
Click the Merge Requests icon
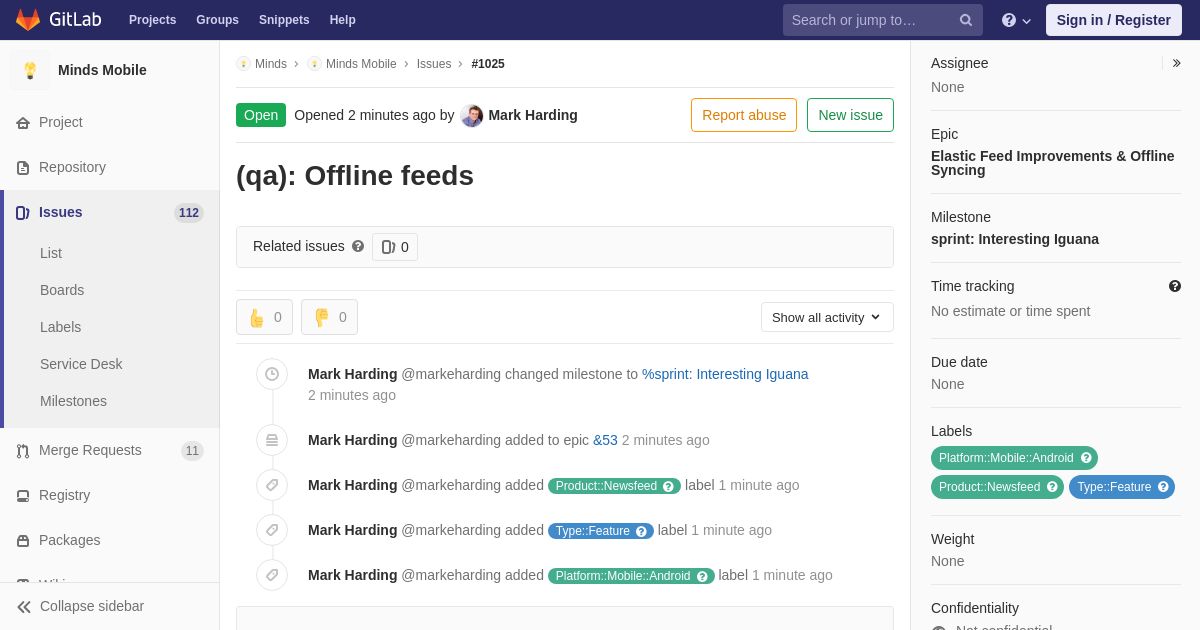23,451
